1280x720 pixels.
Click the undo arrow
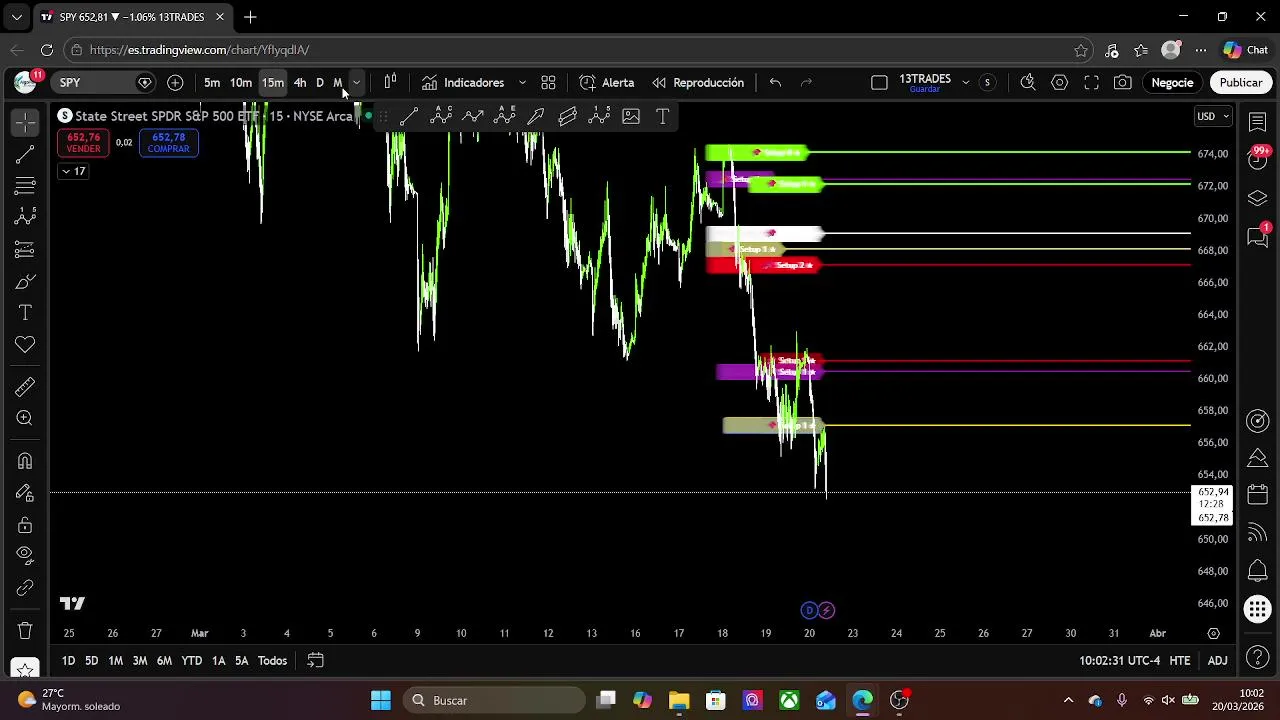[x=775, y=83]
